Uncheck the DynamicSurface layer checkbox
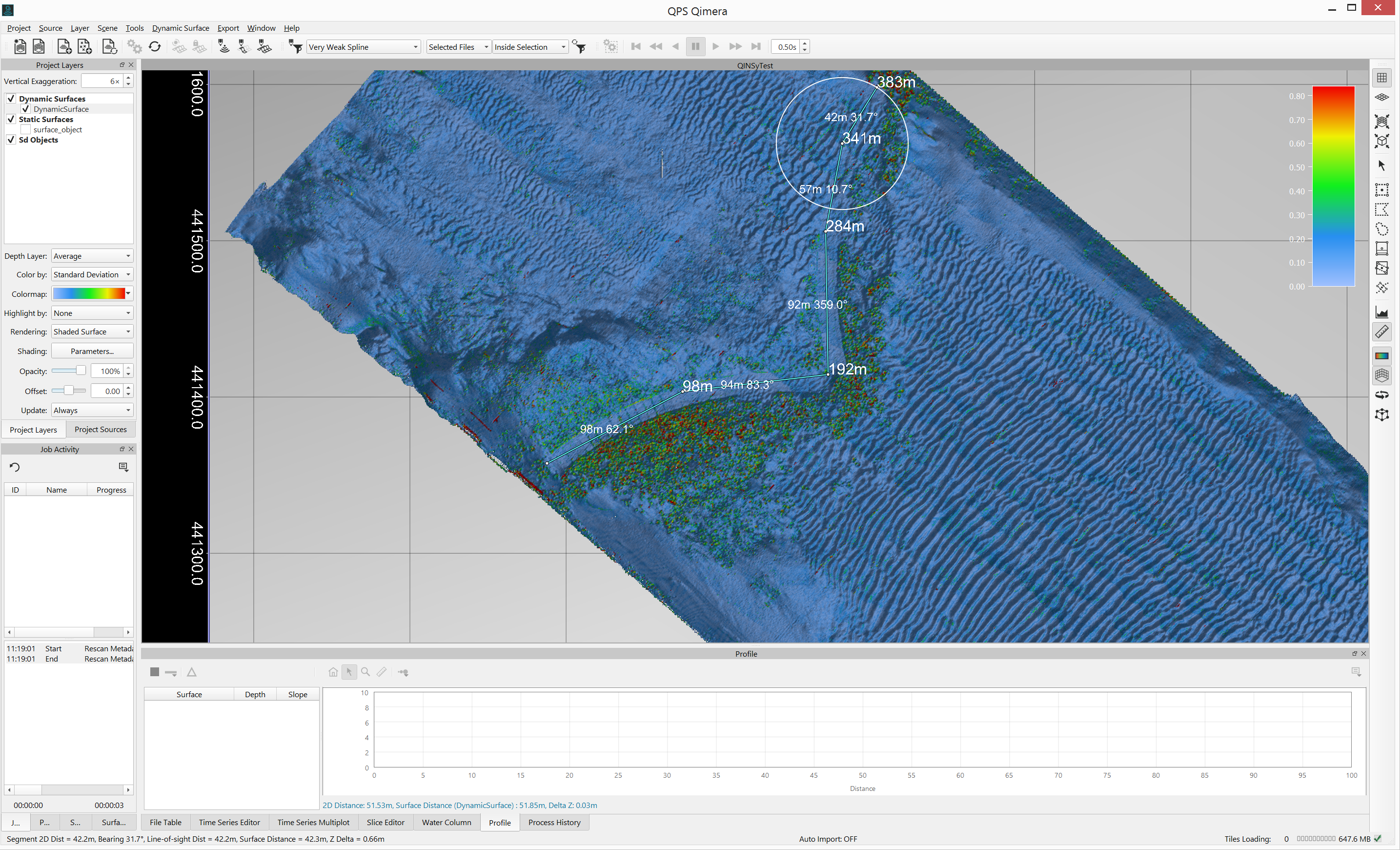Viewport: 1400px width, 850px height. pyautogui.click(x=25, y=108)
